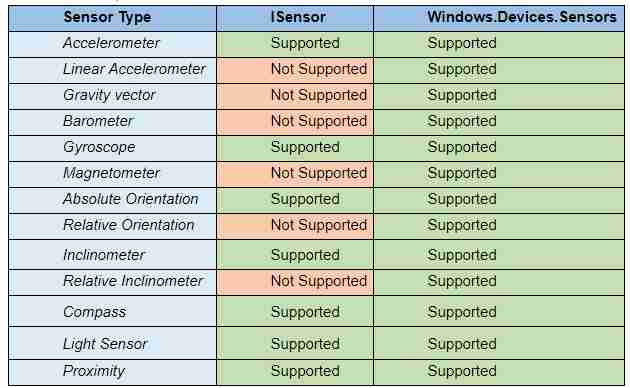Click the Linear Accelerometer cell

(x=134, y=69)
